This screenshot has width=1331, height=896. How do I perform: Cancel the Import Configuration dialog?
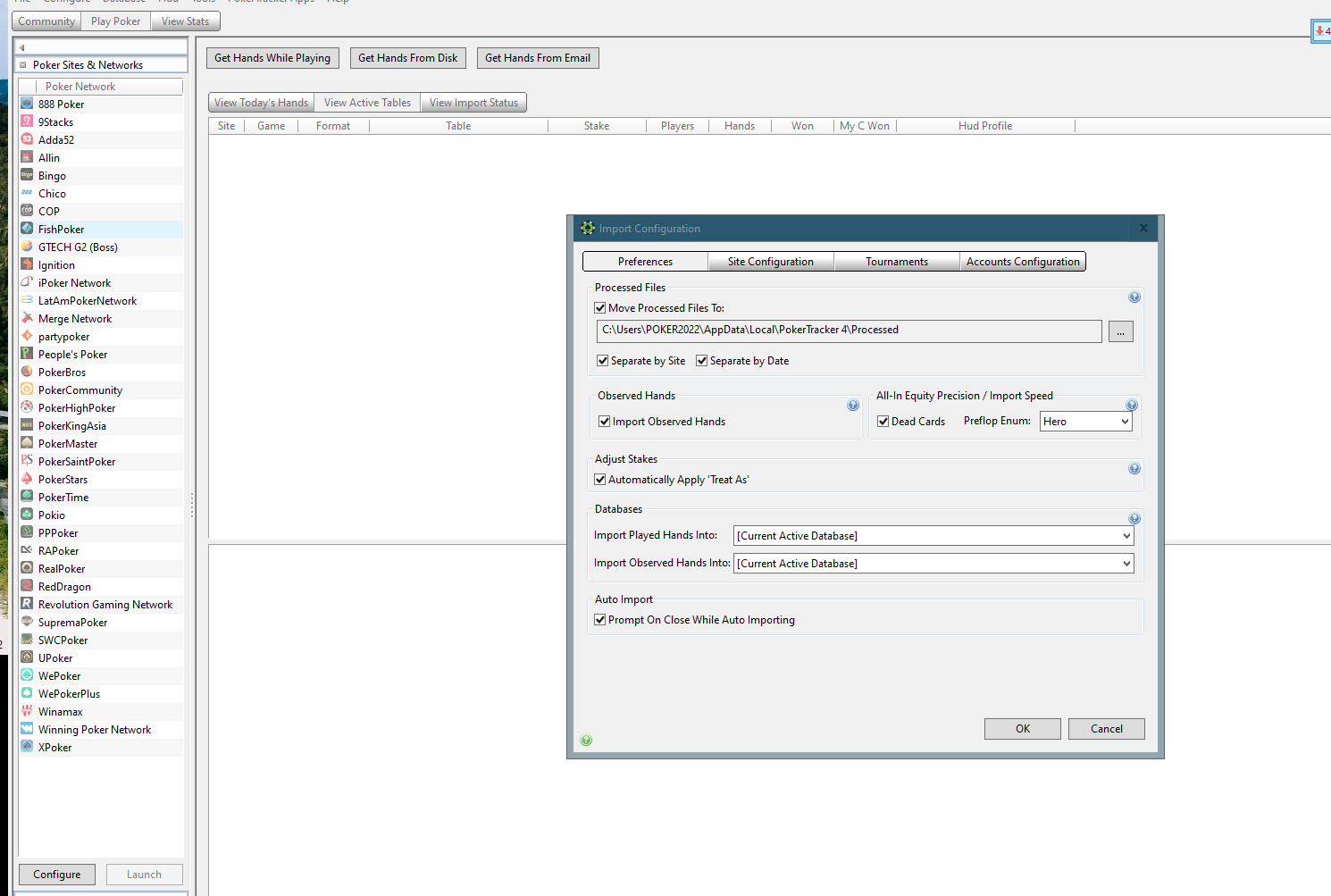click(1107, 729)
